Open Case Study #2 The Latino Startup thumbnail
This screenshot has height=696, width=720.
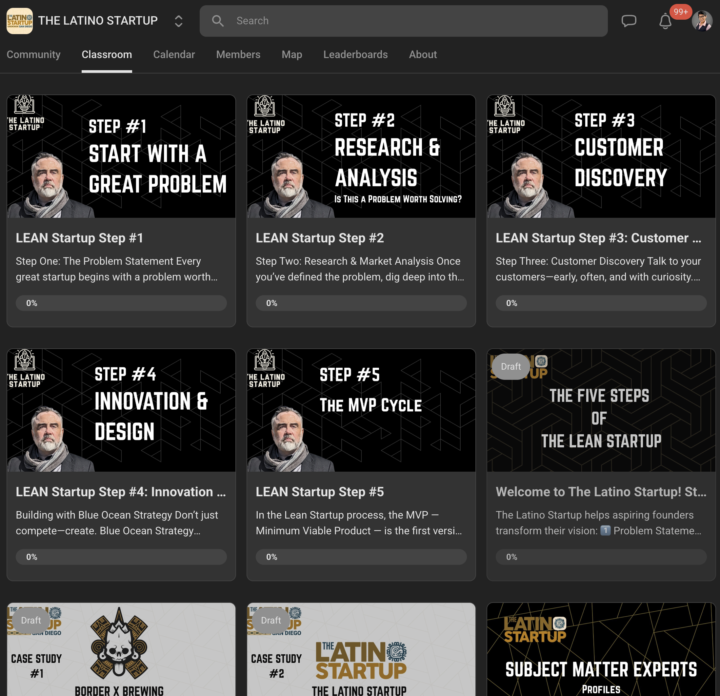(361, 649)
